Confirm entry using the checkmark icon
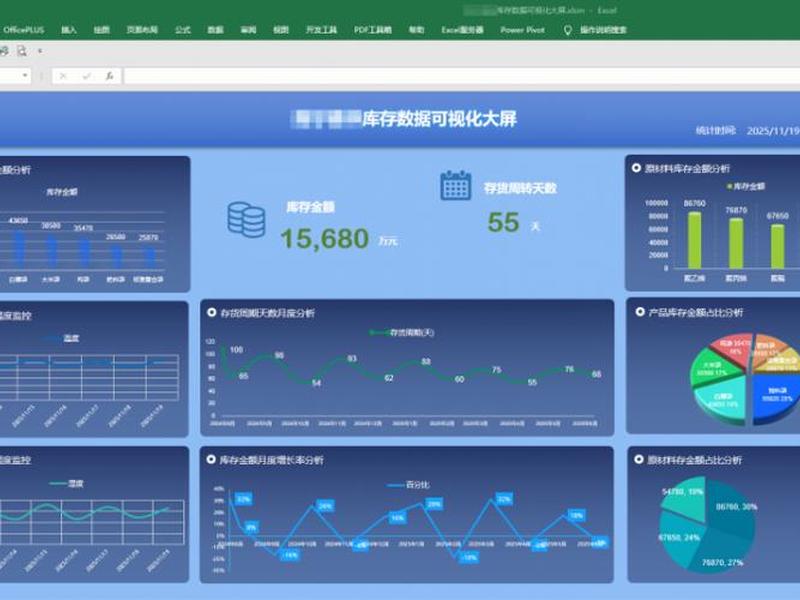Image resolution: width=800 pixels, height=600 pixels. click(x=87, y=76)
